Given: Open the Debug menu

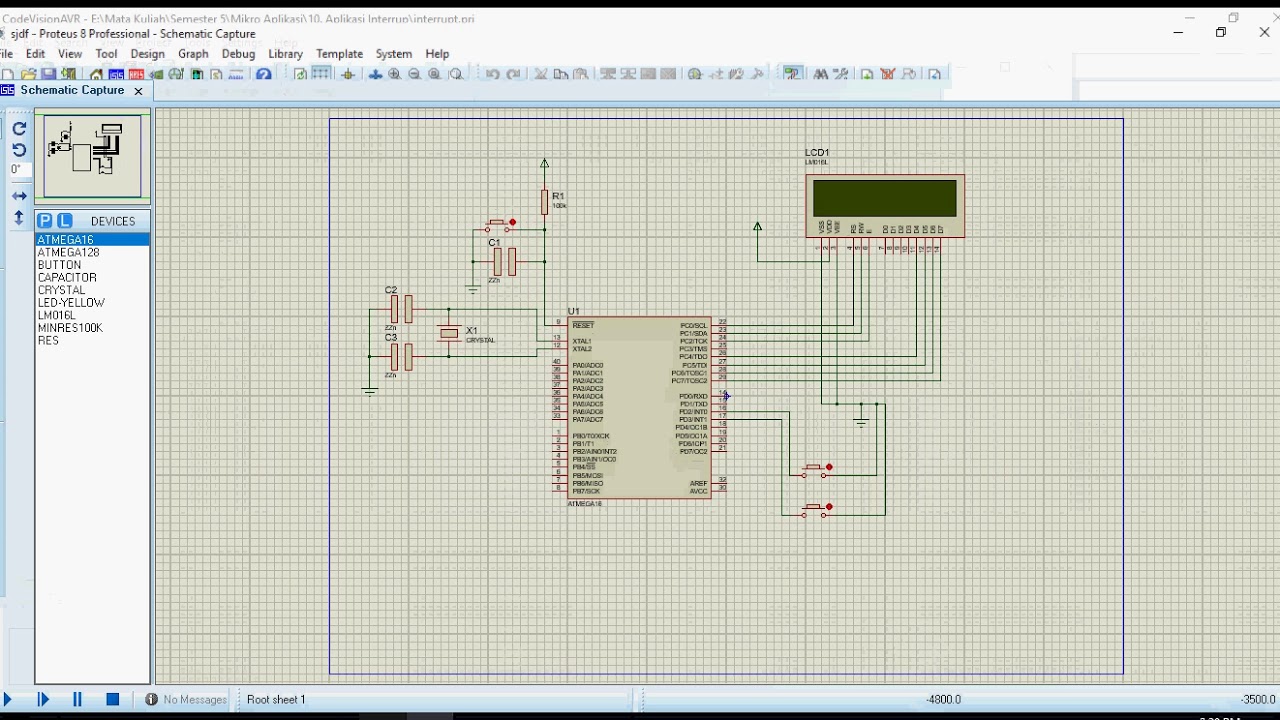Looking at the screenshot, I should [238, 54].
